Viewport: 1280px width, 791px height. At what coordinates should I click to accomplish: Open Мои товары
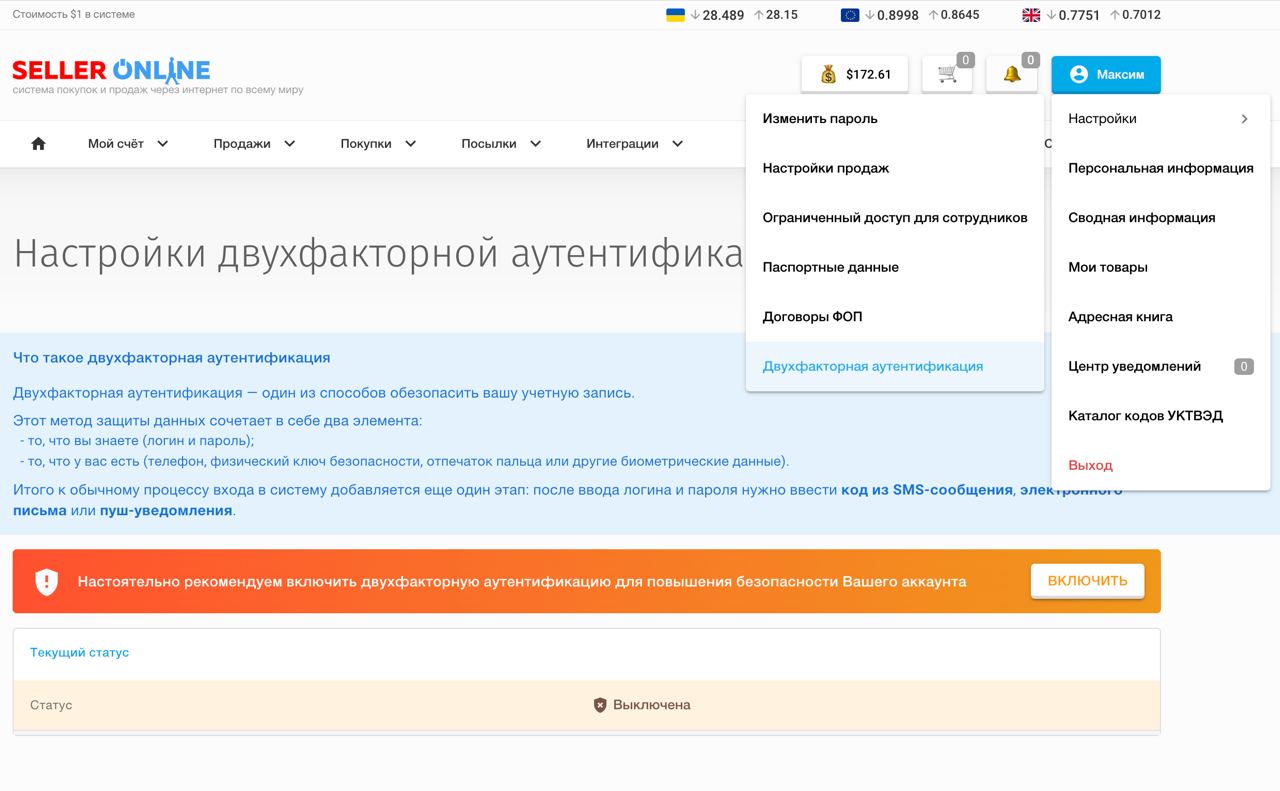[1108, 267]
